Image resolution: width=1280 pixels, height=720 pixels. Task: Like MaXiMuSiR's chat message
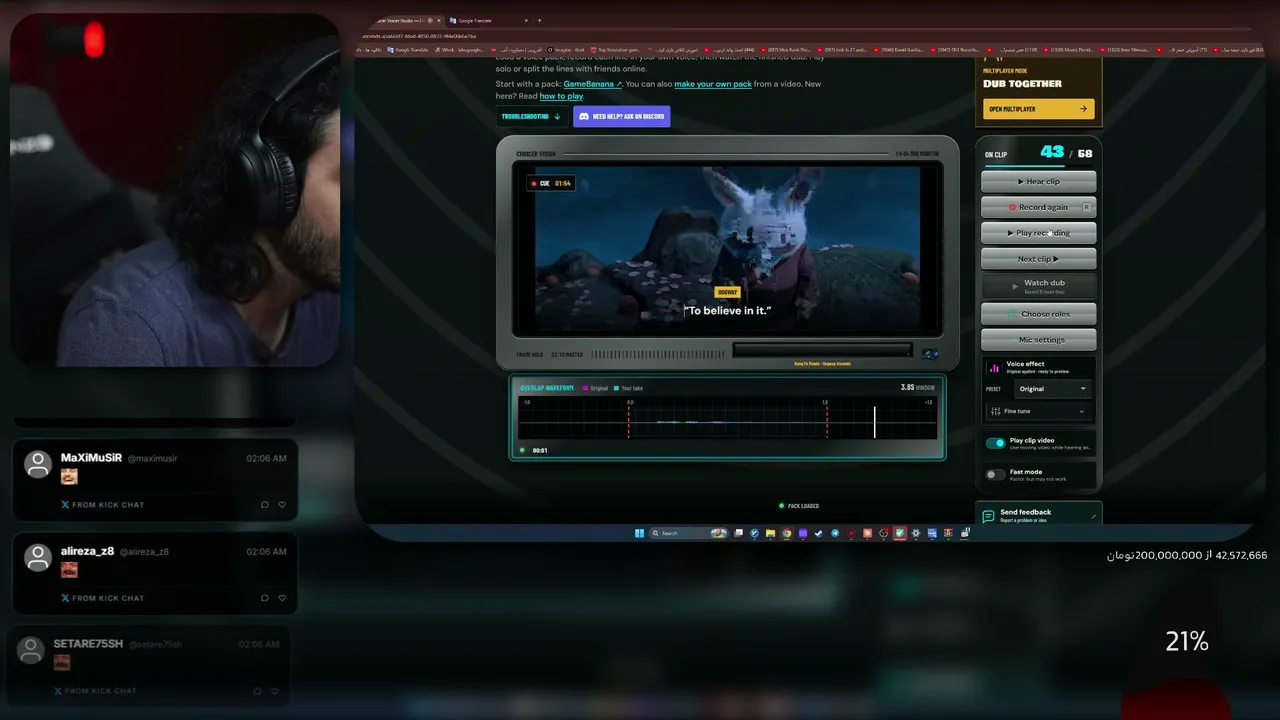click(x=282, y=505)
